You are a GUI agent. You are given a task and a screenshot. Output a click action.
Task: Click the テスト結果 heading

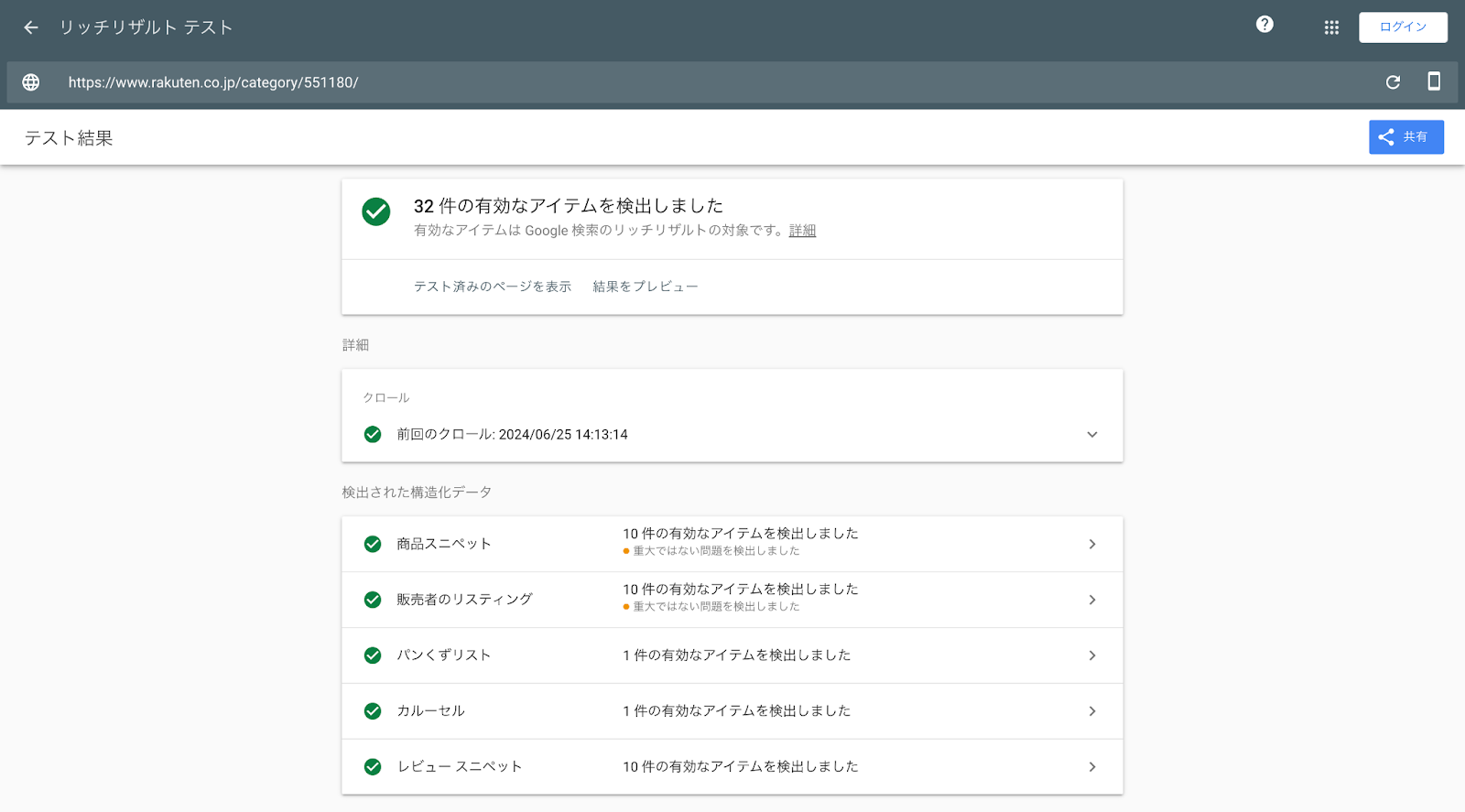69,138
